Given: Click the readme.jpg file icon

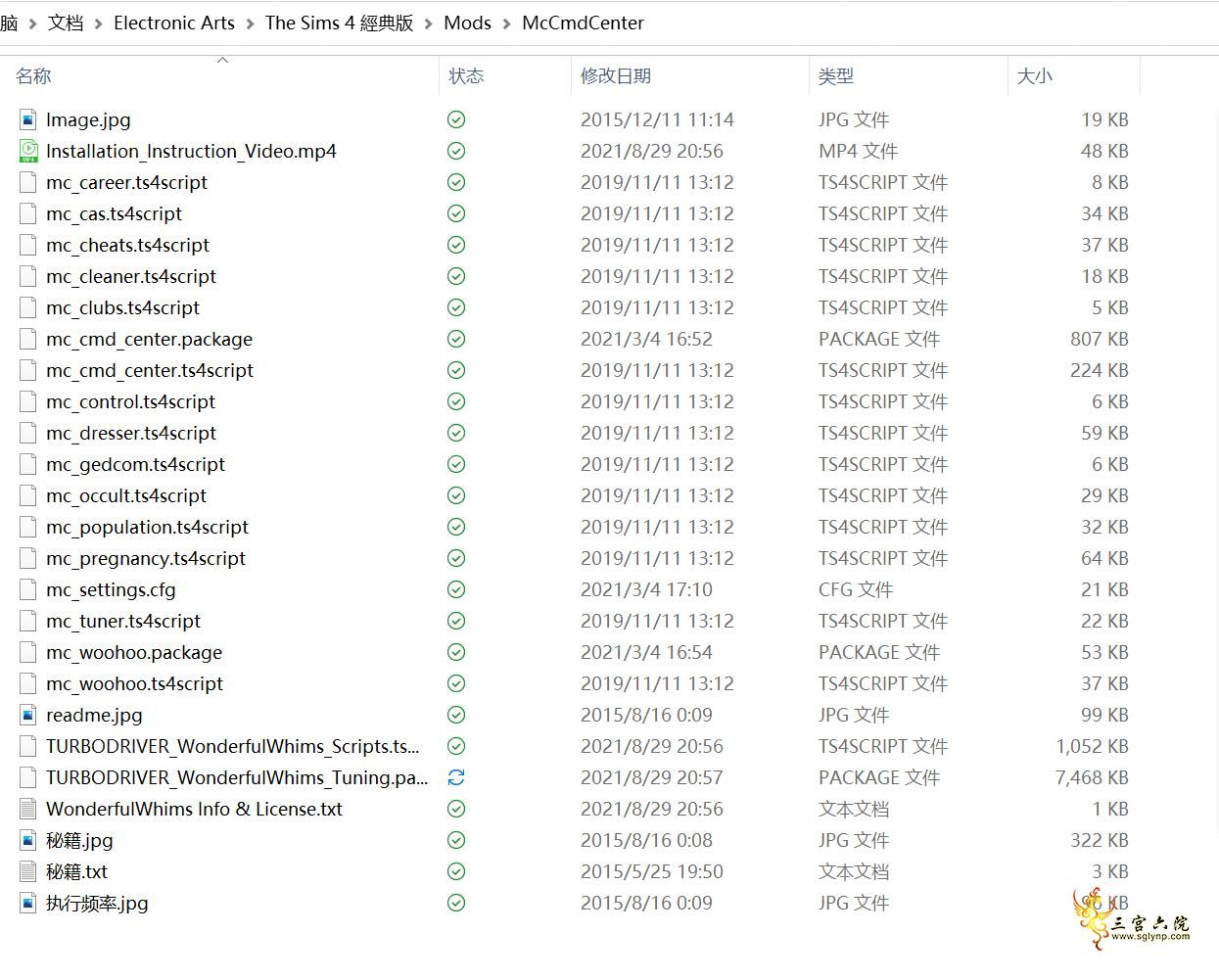Looking at the screenshot, I should click(x=27, y=715).
